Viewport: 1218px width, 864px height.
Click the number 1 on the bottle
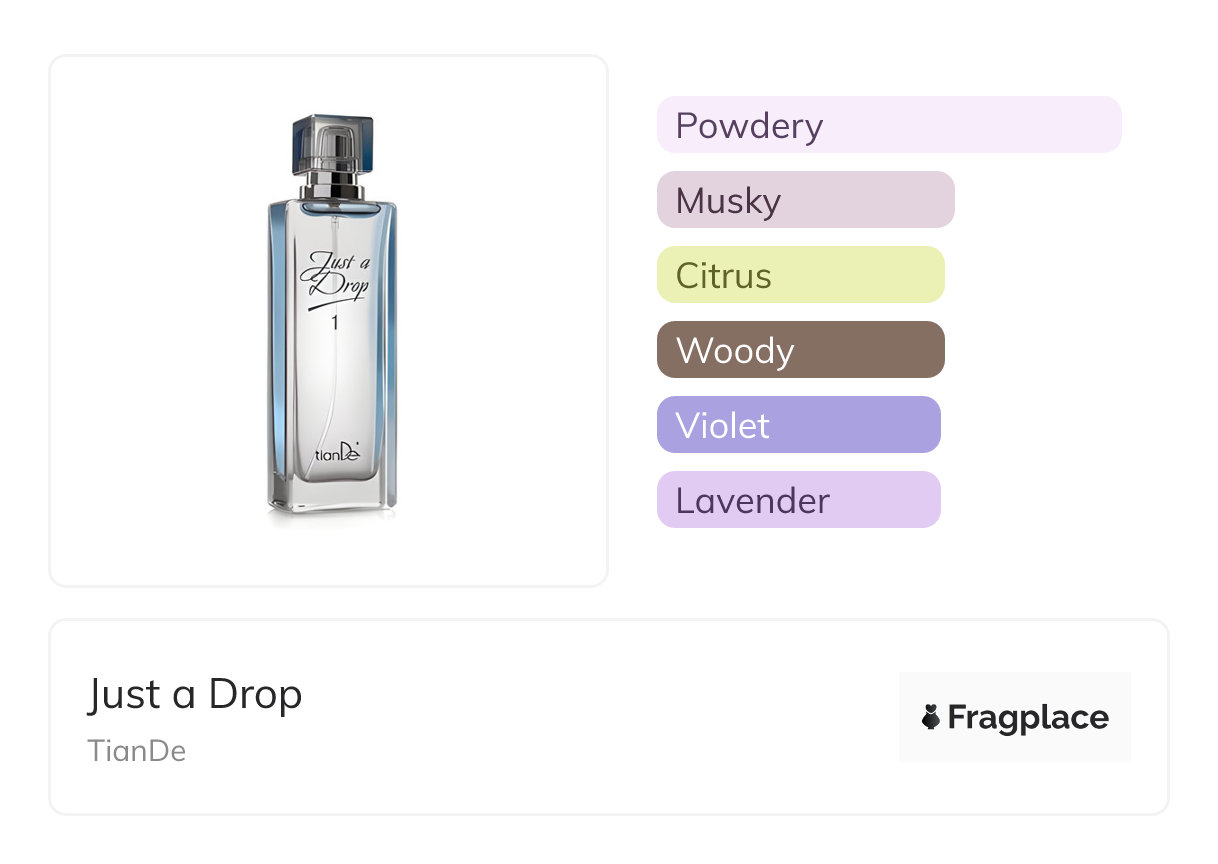[334, 323]
